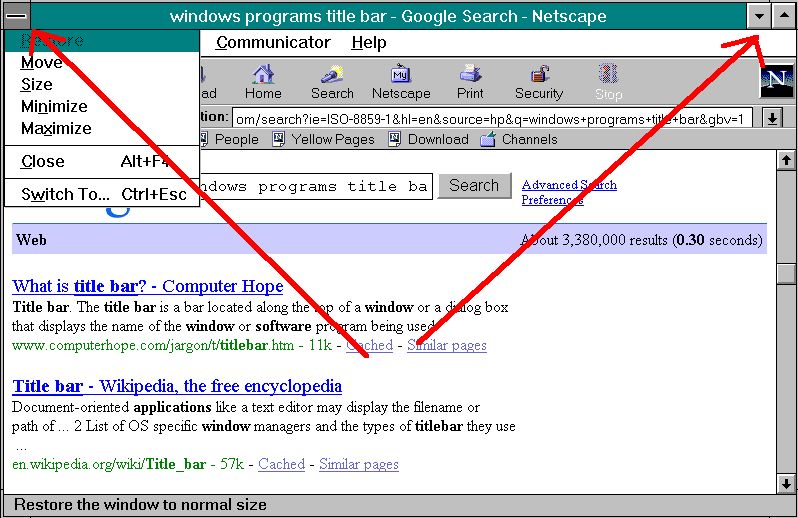The width and height of the screenshot is (798, 518).
Task: Choose Maximize from the control menu
Action: pos(101,128)
